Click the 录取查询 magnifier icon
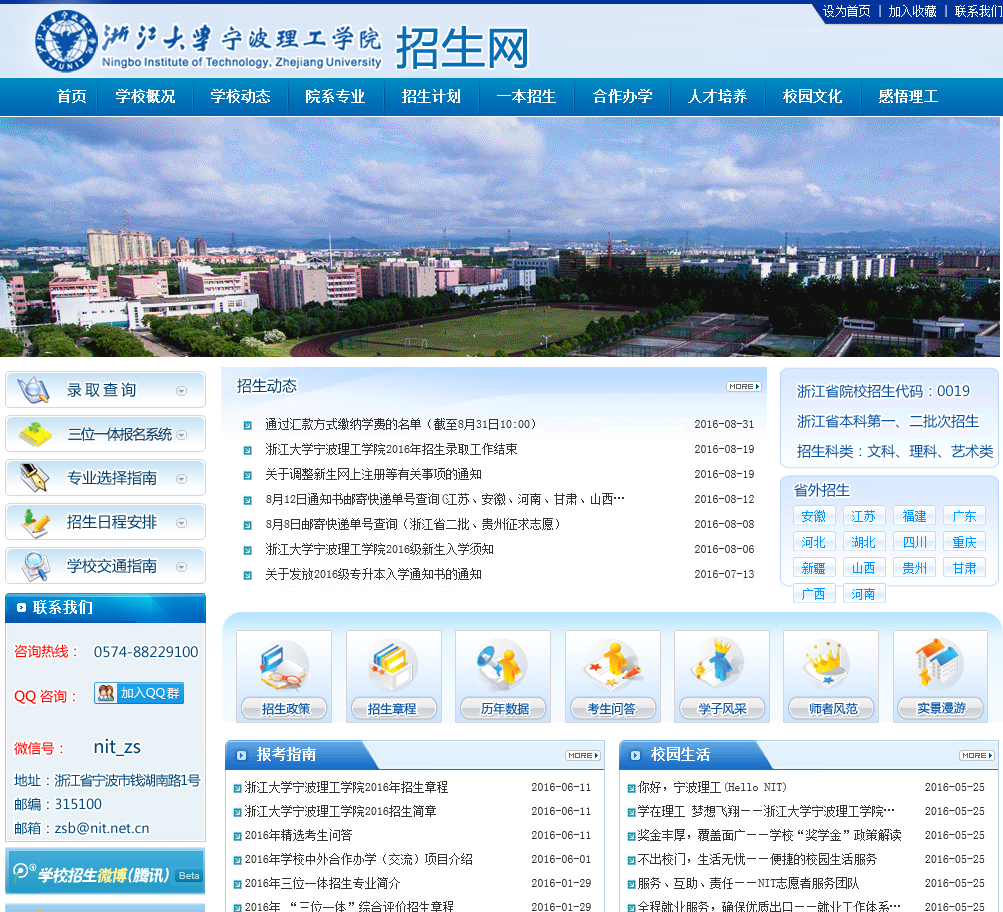The width and height of the screenshot is (1003, 912). (x=34, y=390)
